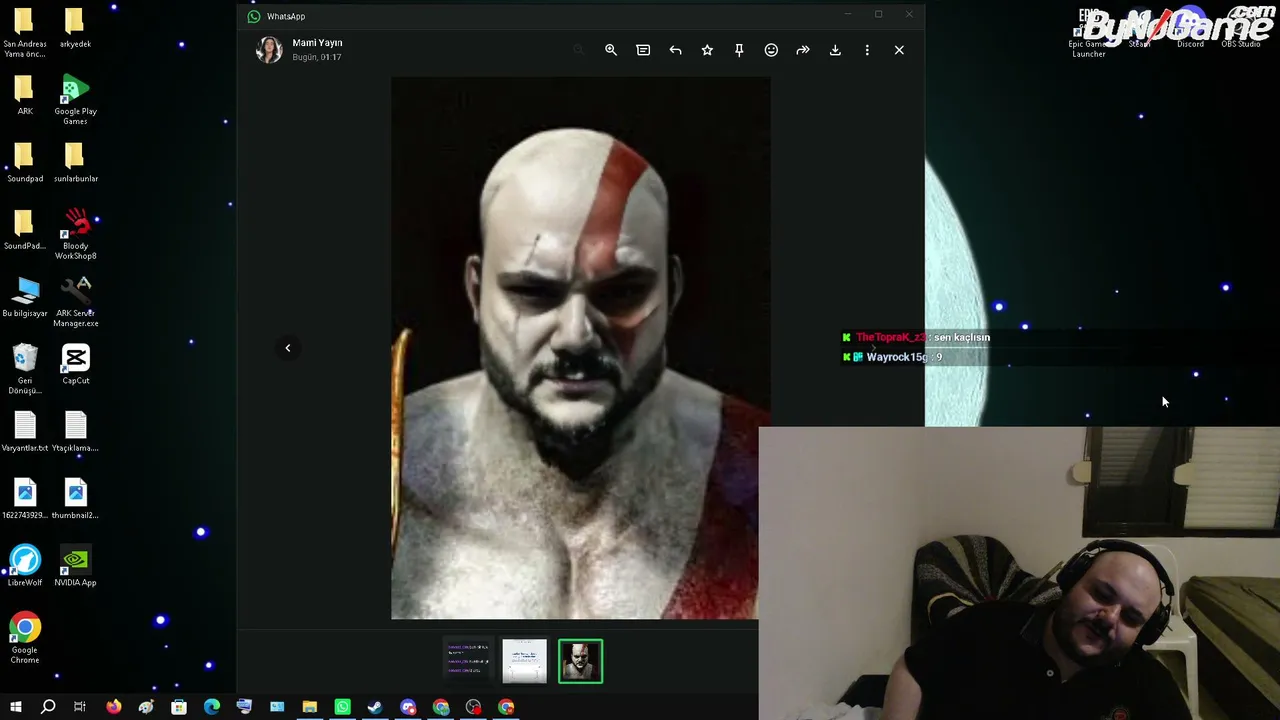Select the CapCut desktop shortcut
This screenshot has height=720, width=1280.
click(75, 365)
